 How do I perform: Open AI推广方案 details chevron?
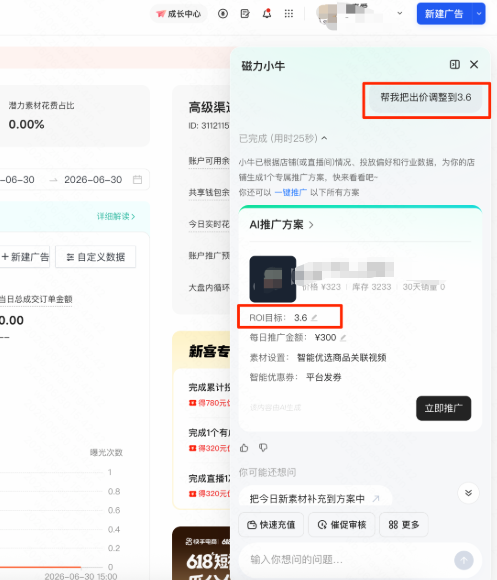[311, 225]
